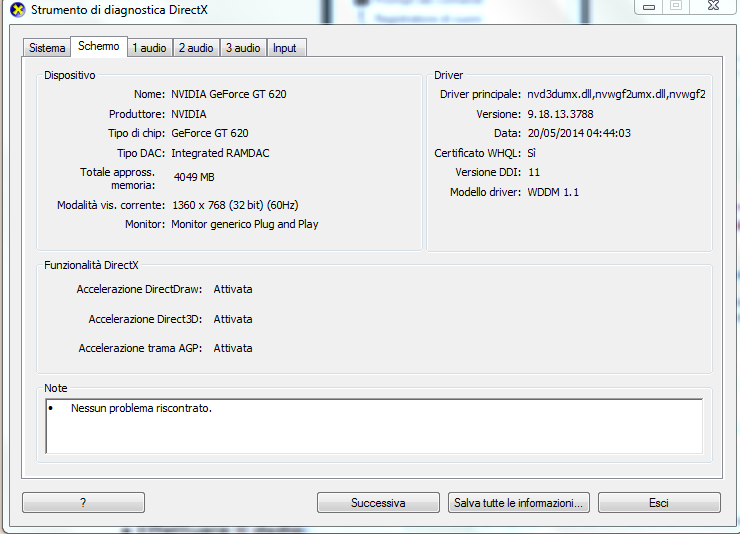Click inside the Note text box
The height and width of the screenshot is (534, 740).
tap(374, 426)
